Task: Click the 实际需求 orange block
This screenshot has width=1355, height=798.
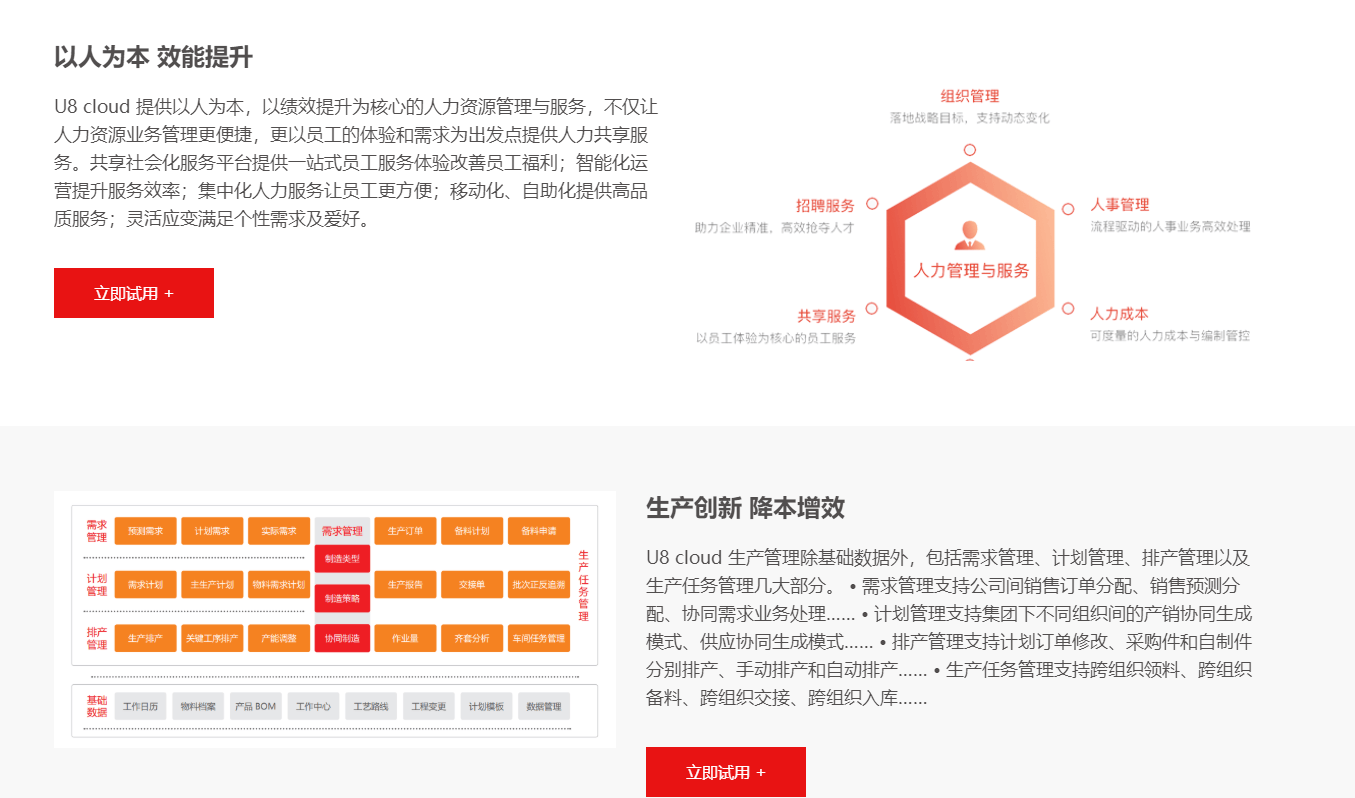Action: tap(279, 531)
